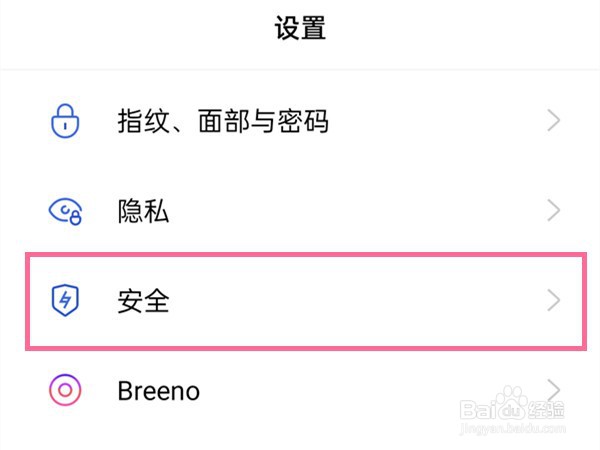Click the arrow on the 安全 row
This screenshot has height=450, width=600.
point(554,300)
